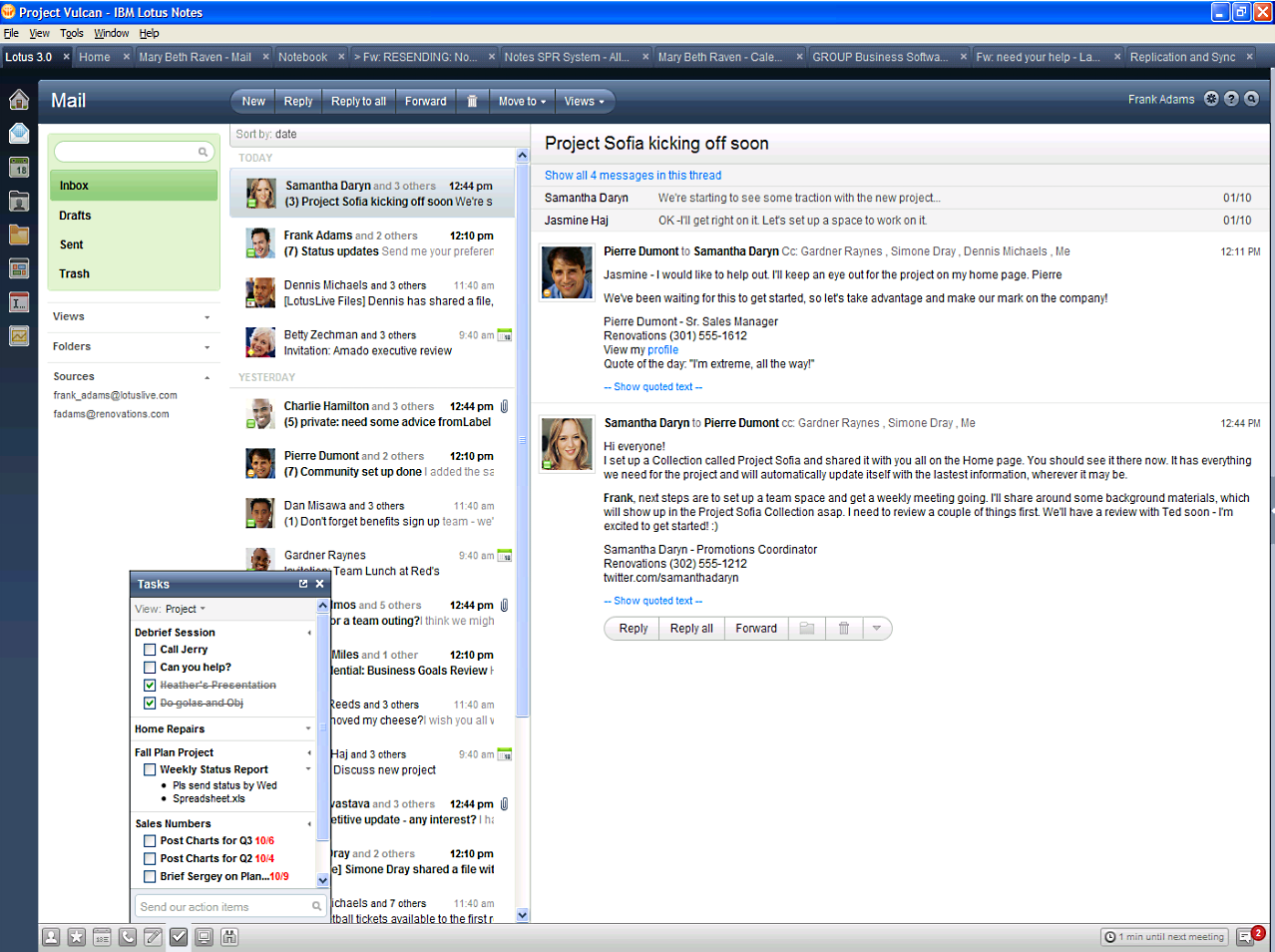Check the Weekly Status Report task
This screenshot has width=1275, height=952.
pos(150,769)
